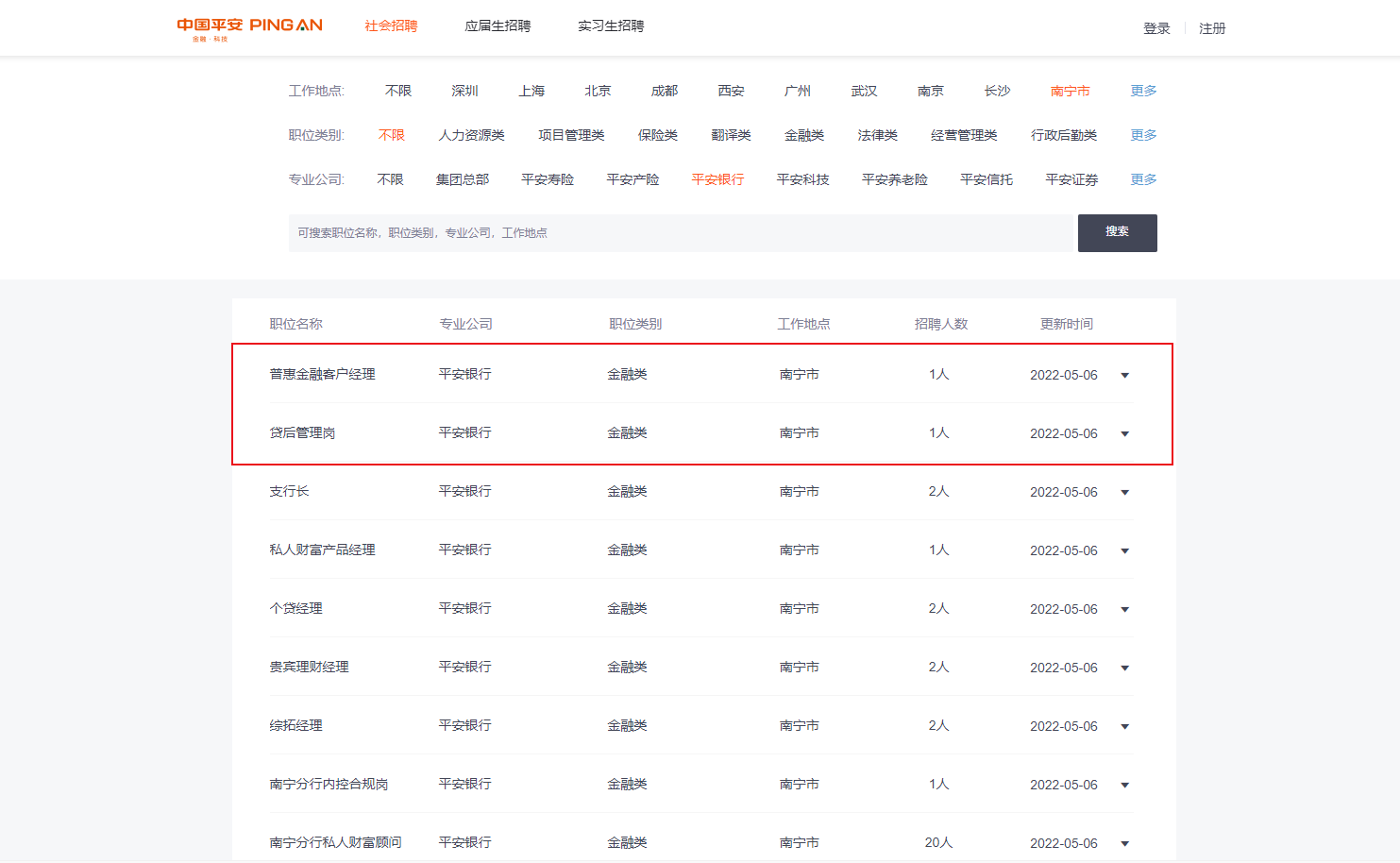Open the 南宁分行私人财富顾问 job title

[335, 843]
